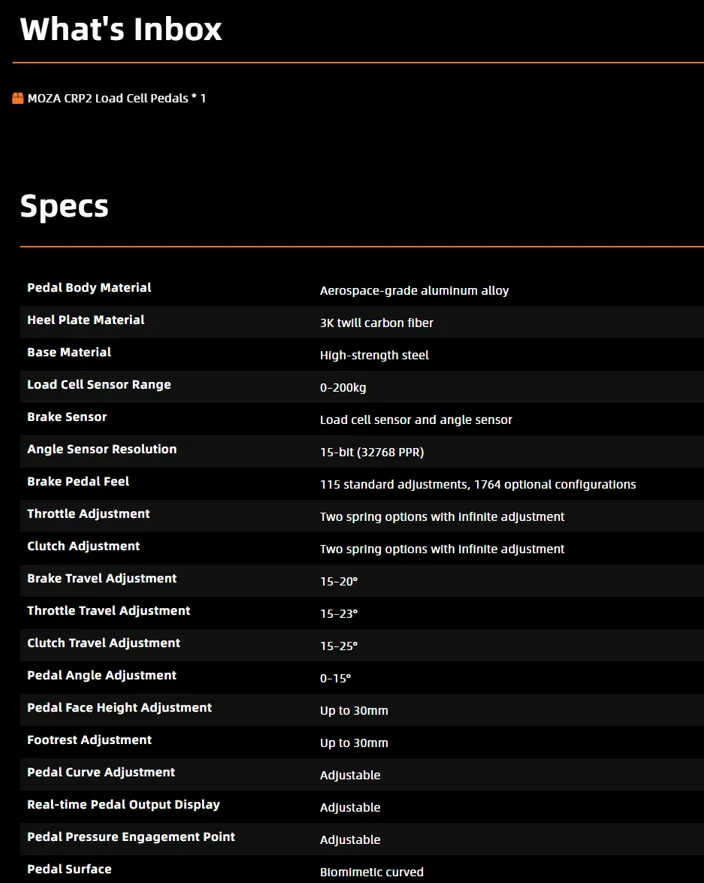Click the "MOZA CRP2 Load Cell Pedals * 1" text

pyautogui.click(x=117, y=98)
